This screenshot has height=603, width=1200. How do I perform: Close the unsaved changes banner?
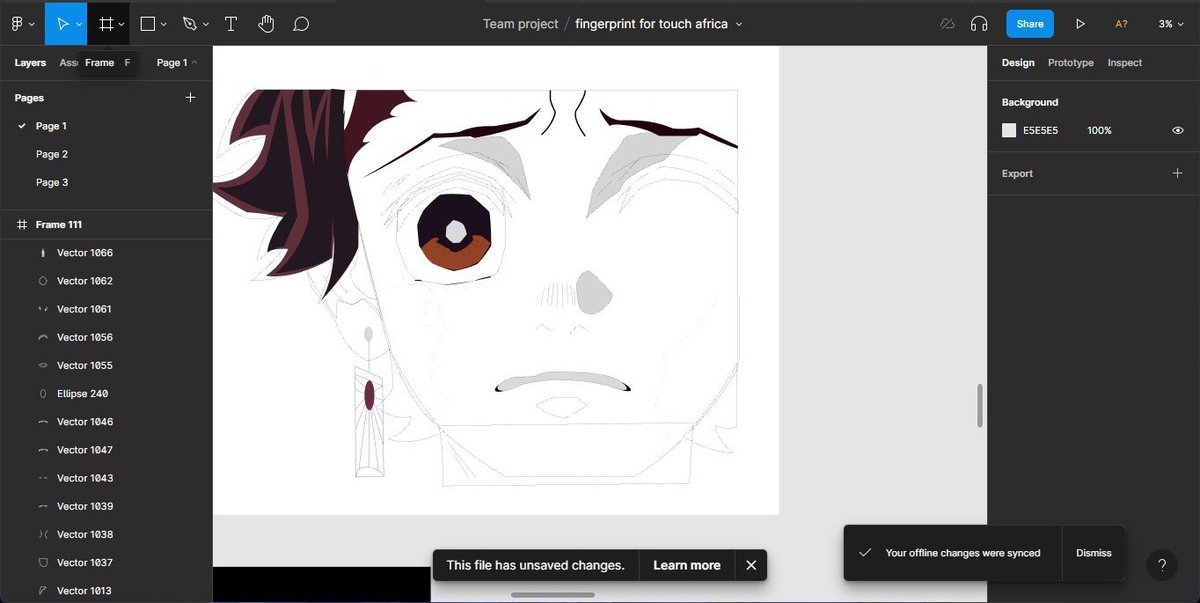click(751, 565)
